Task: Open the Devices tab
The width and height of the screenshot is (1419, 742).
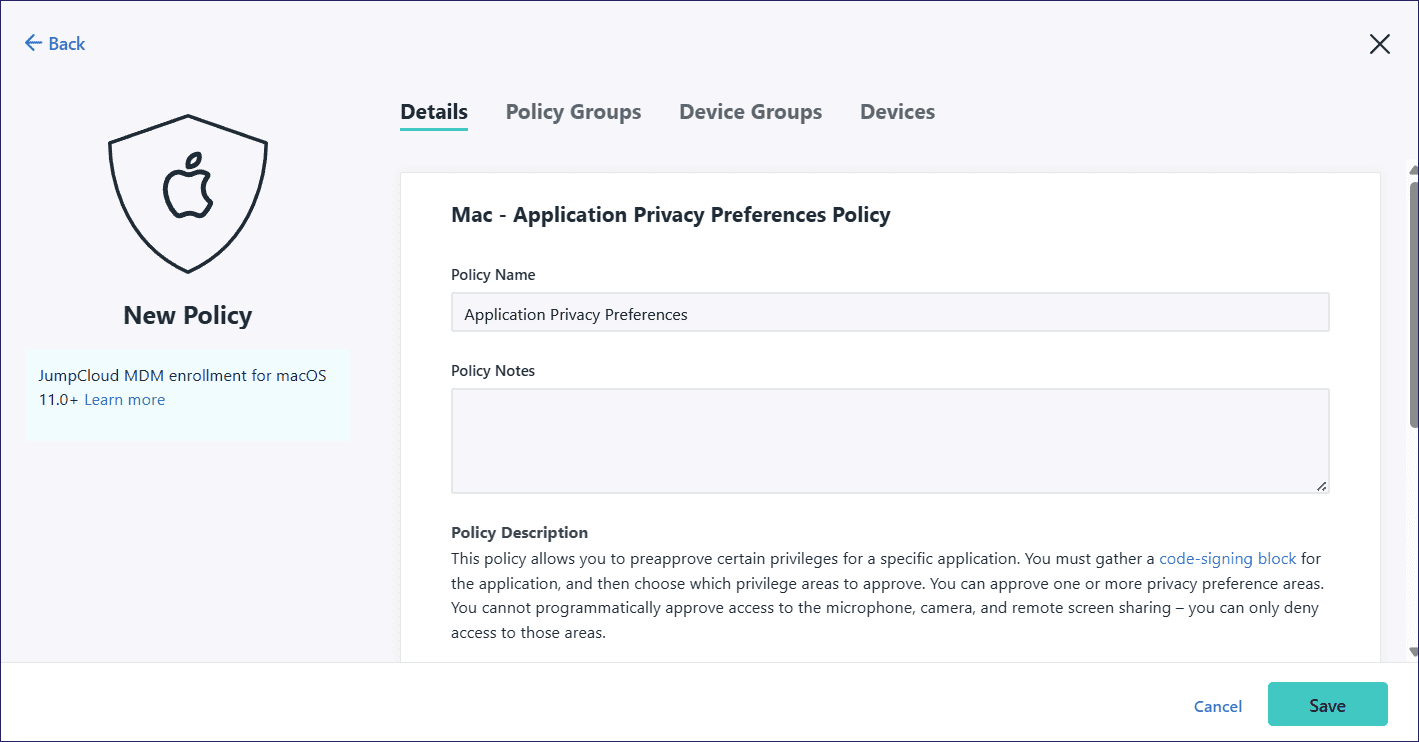Action: 897,111
